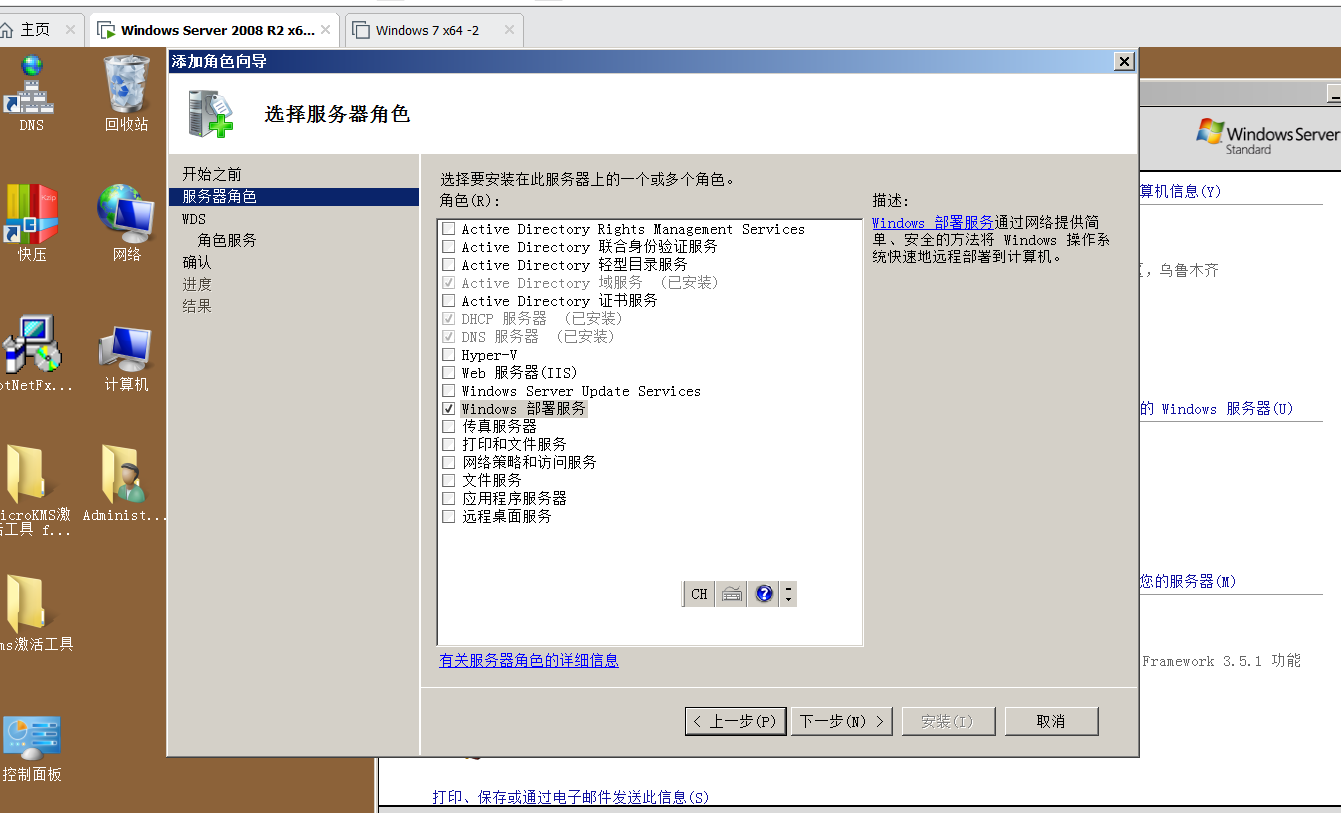Click 下一步(N) next button
1341x813 pixels.
tap(842, 721)
